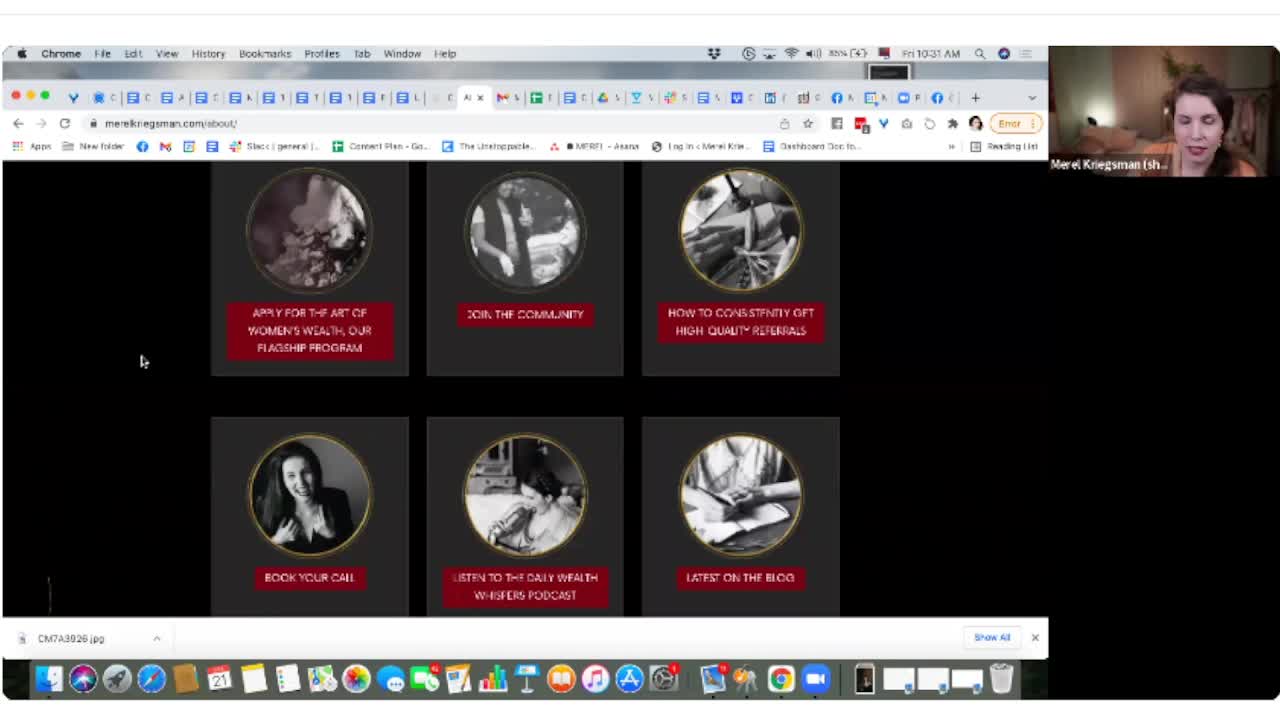Show the tab search dropdown arrow
The height and width of the screenshot is (720, 1280).
pyautogui.click(x=1032, y=97)
